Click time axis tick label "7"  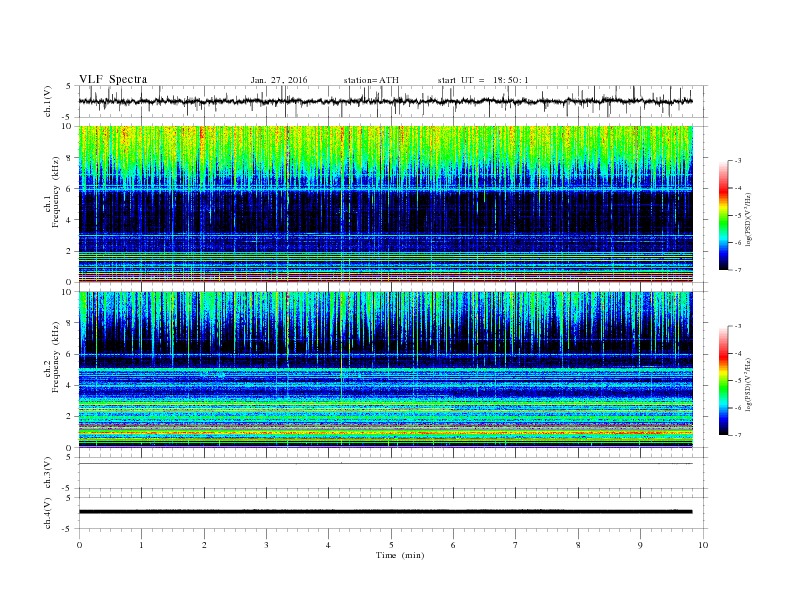point(516,545)
